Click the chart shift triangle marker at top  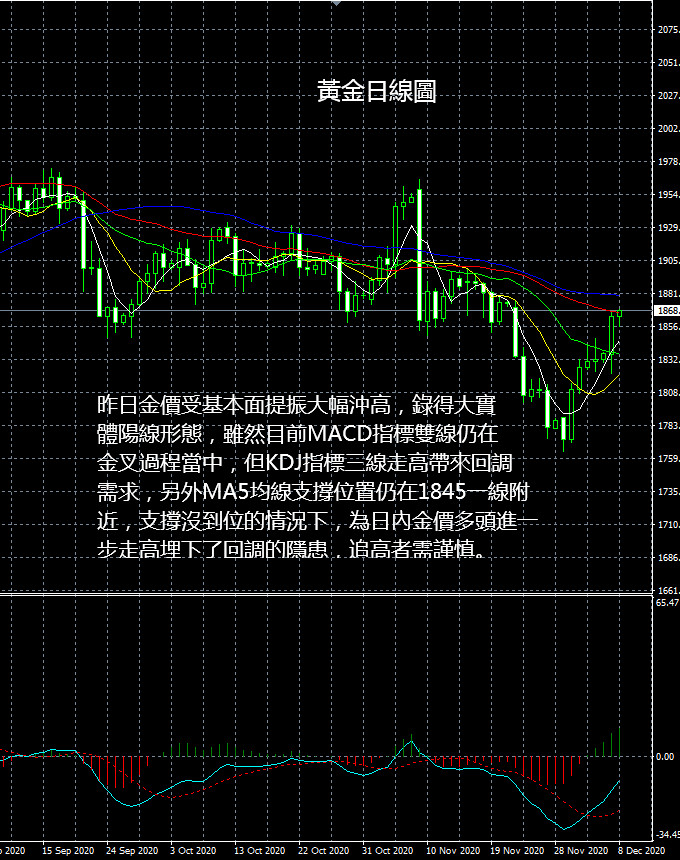(x=336, y=3)
